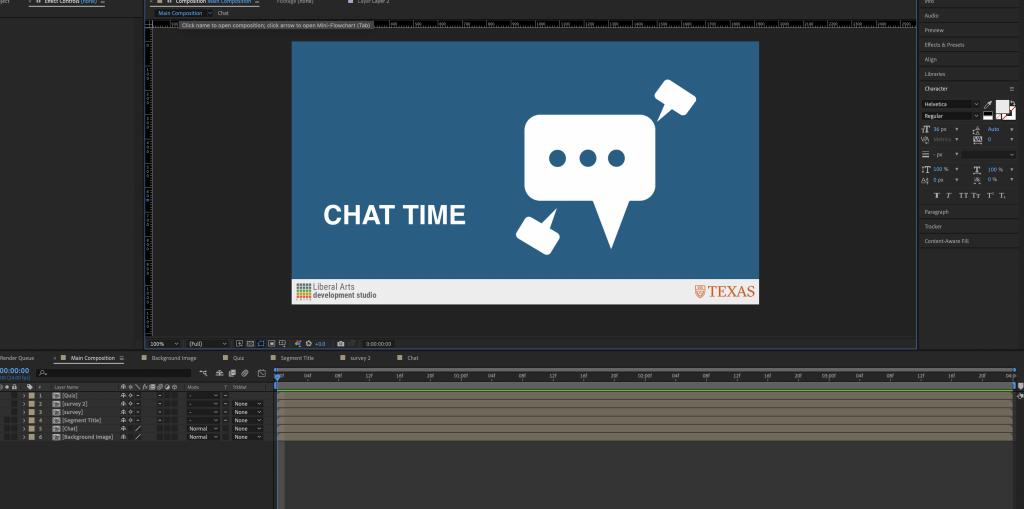This screenshot has height=509, width=1024.
Task: Toggle collapse transformations on Segment Title layer
Action: click(x=131, y=420)
